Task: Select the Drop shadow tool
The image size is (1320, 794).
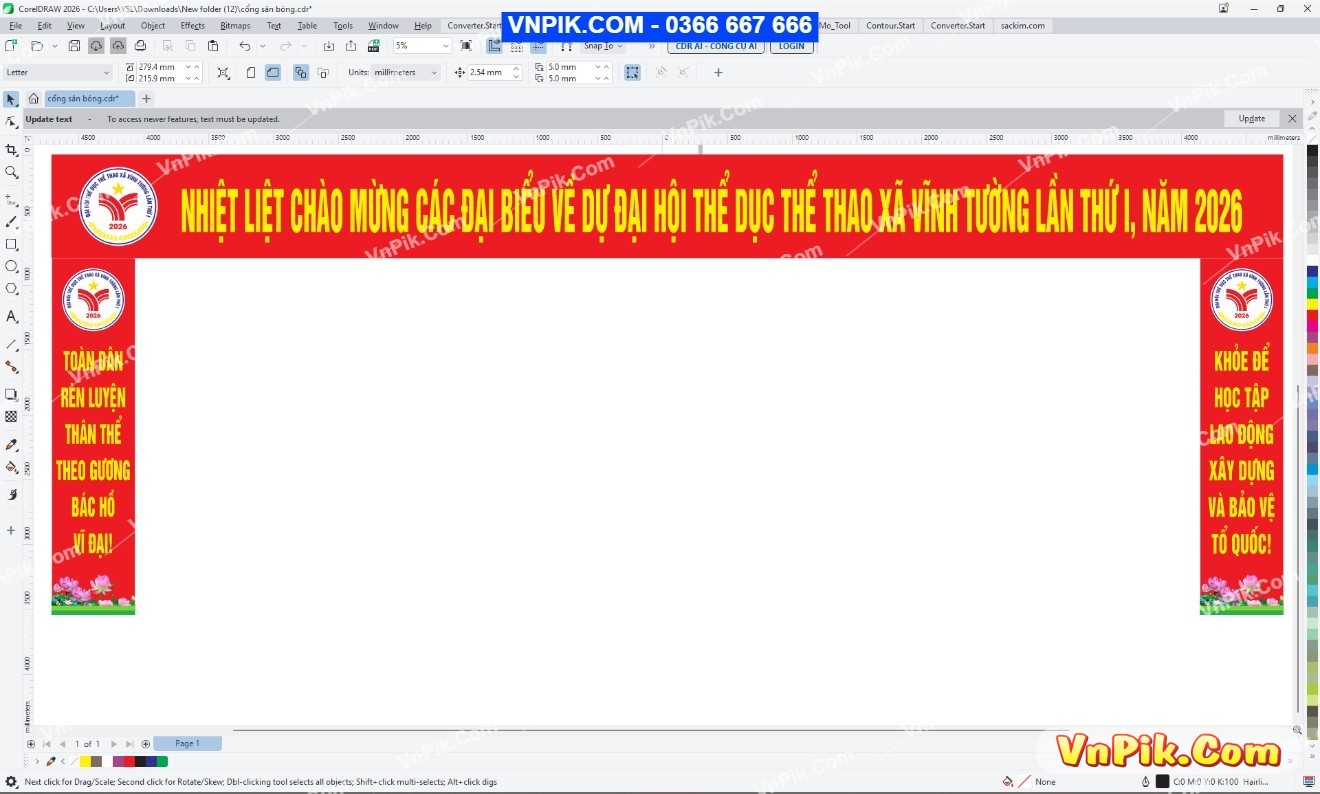Action: 11,394
